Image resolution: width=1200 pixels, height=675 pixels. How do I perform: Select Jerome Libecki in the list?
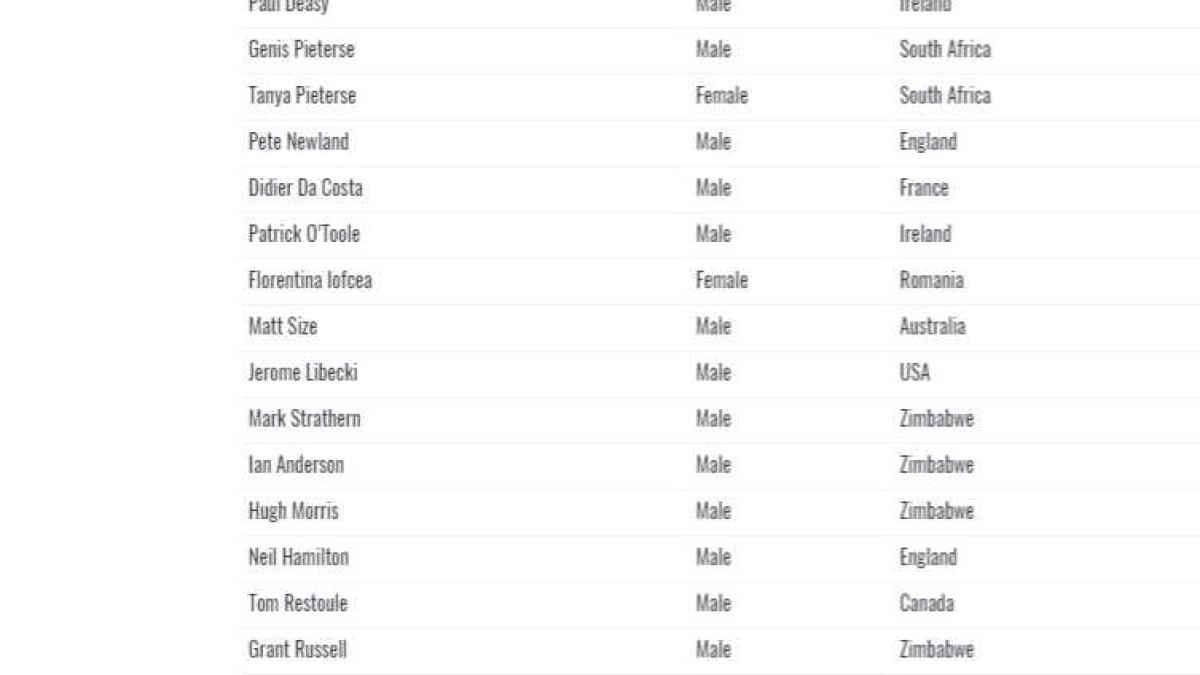[x=303, y=372]
